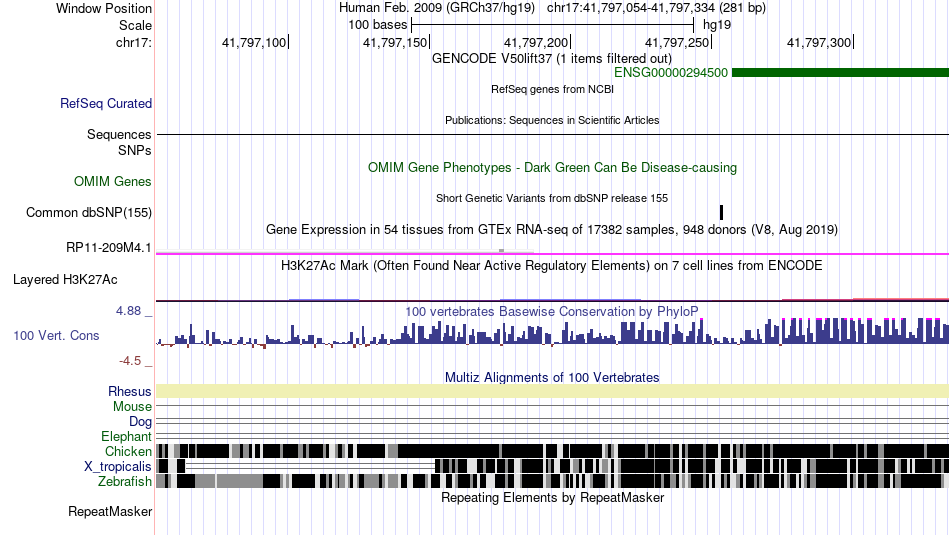This screenshot has width=950, height=535.
Task: Open the RefSeq Curated track label
Action: tap(106, 104)
